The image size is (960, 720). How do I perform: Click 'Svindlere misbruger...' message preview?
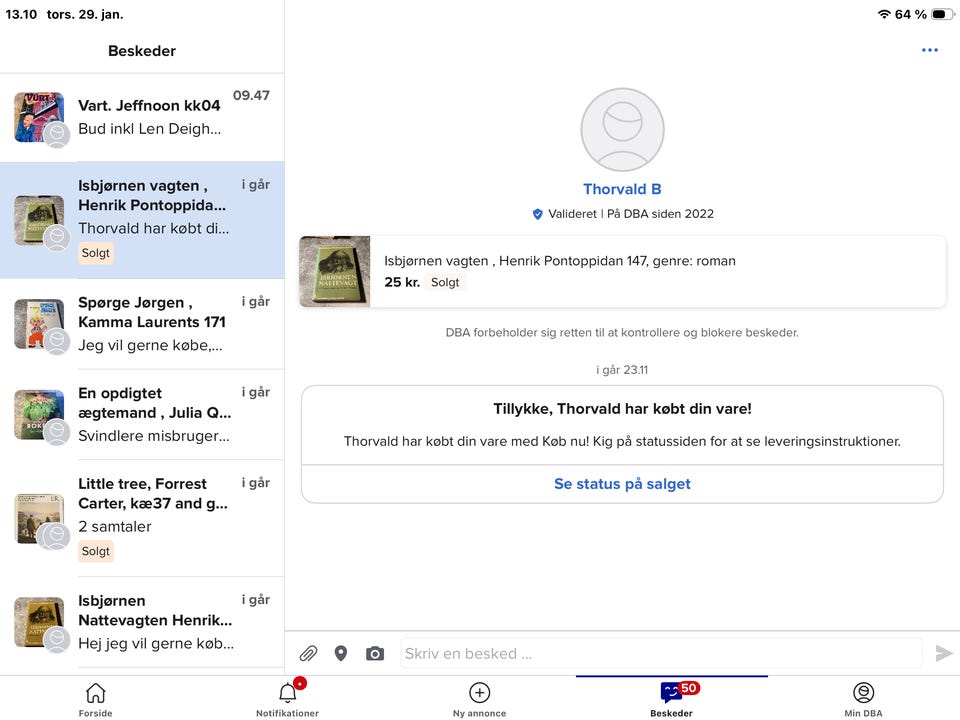tap(154, 436)
